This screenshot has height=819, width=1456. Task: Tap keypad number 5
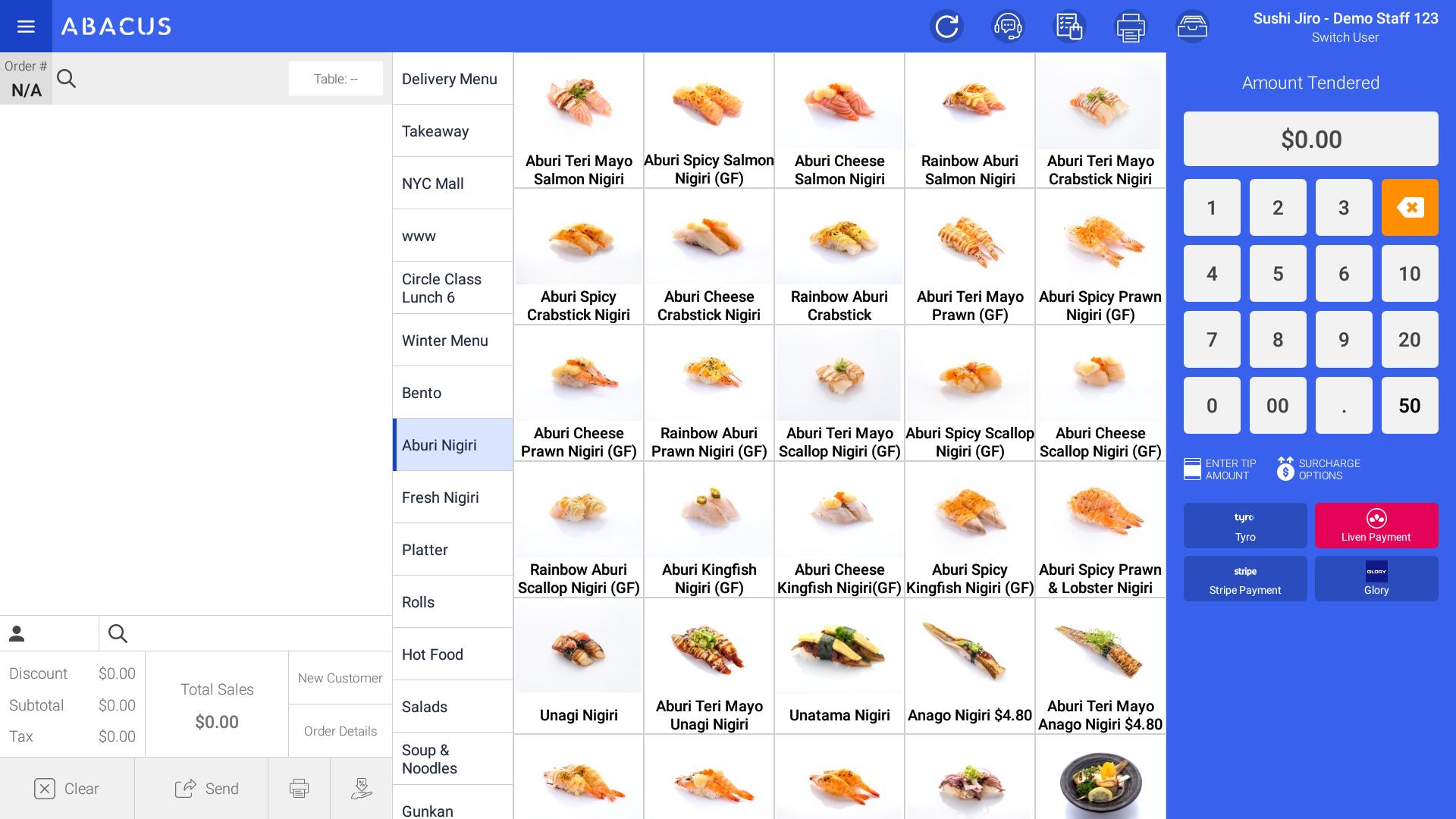pyautogui.click(x=1278, y=273)
